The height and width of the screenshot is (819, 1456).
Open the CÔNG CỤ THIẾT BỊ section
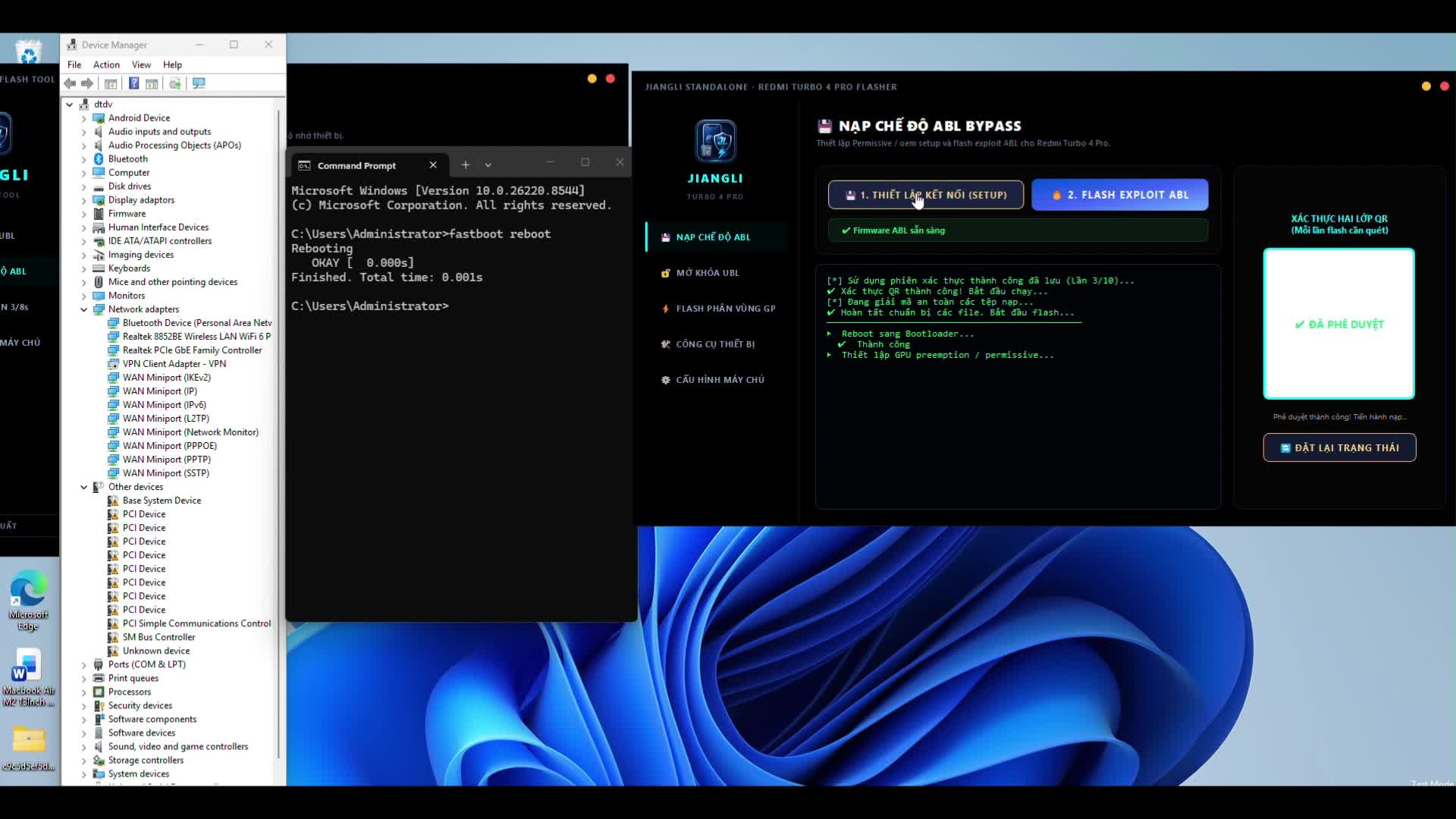[715, 344]
